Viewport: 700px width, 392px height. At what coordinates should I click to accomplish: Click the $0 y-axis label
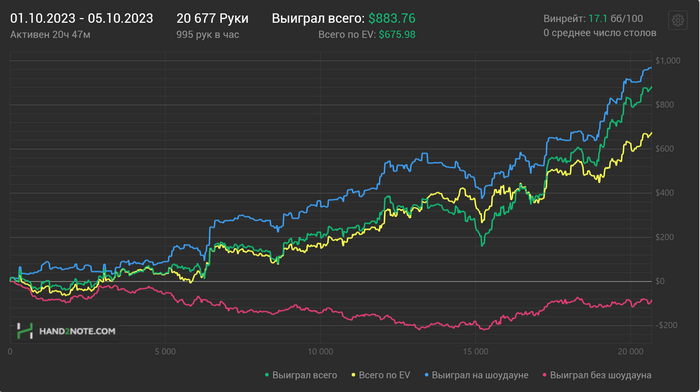pyautogui.click(x=660, y=281)
